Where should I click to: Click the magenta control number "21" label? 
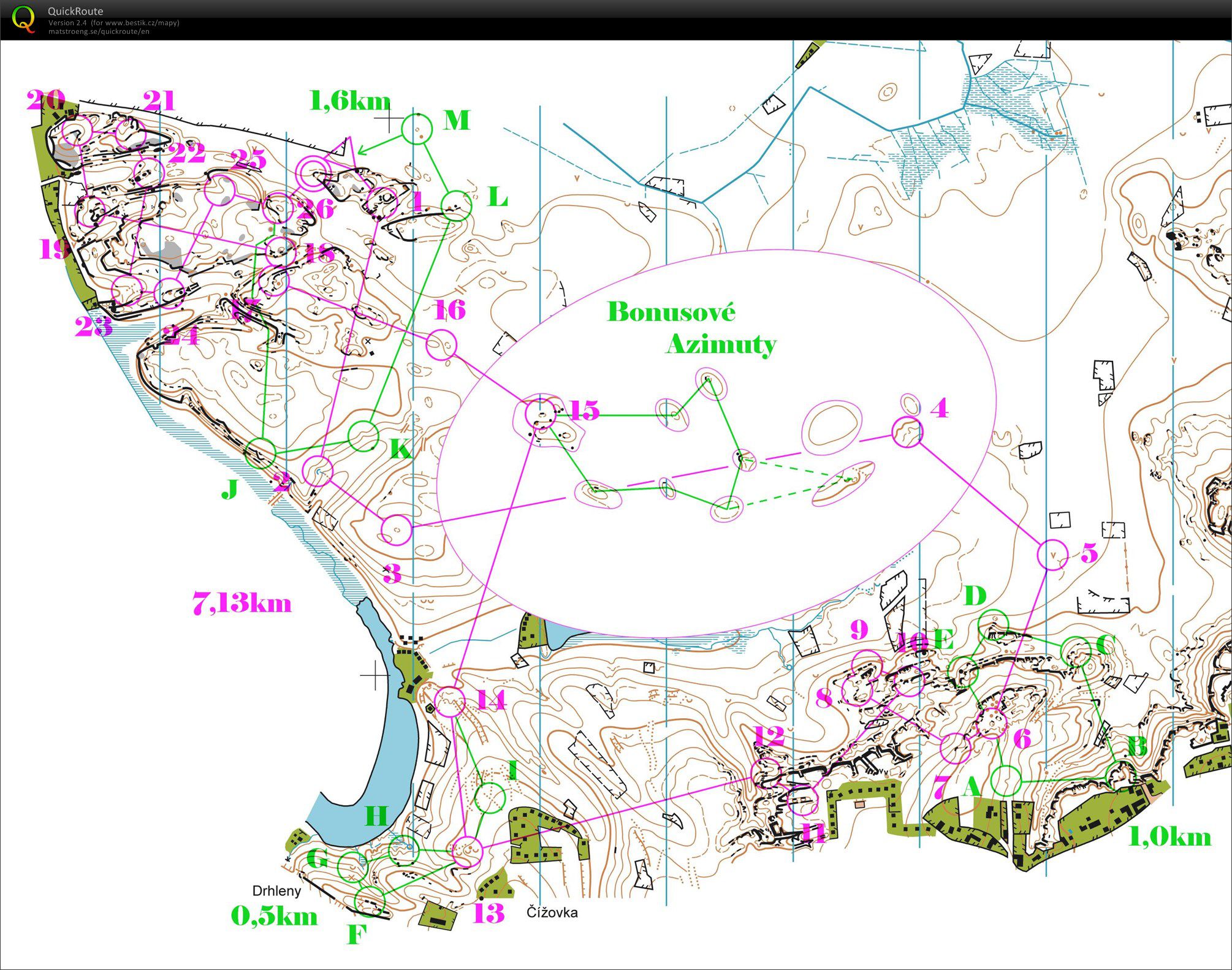point(159,100)
